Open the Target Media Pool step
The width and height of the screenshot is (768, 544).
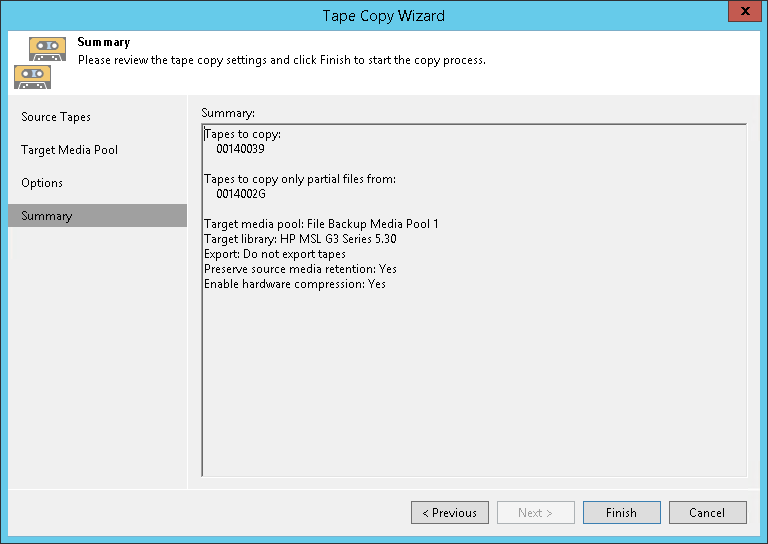point(69,150)
